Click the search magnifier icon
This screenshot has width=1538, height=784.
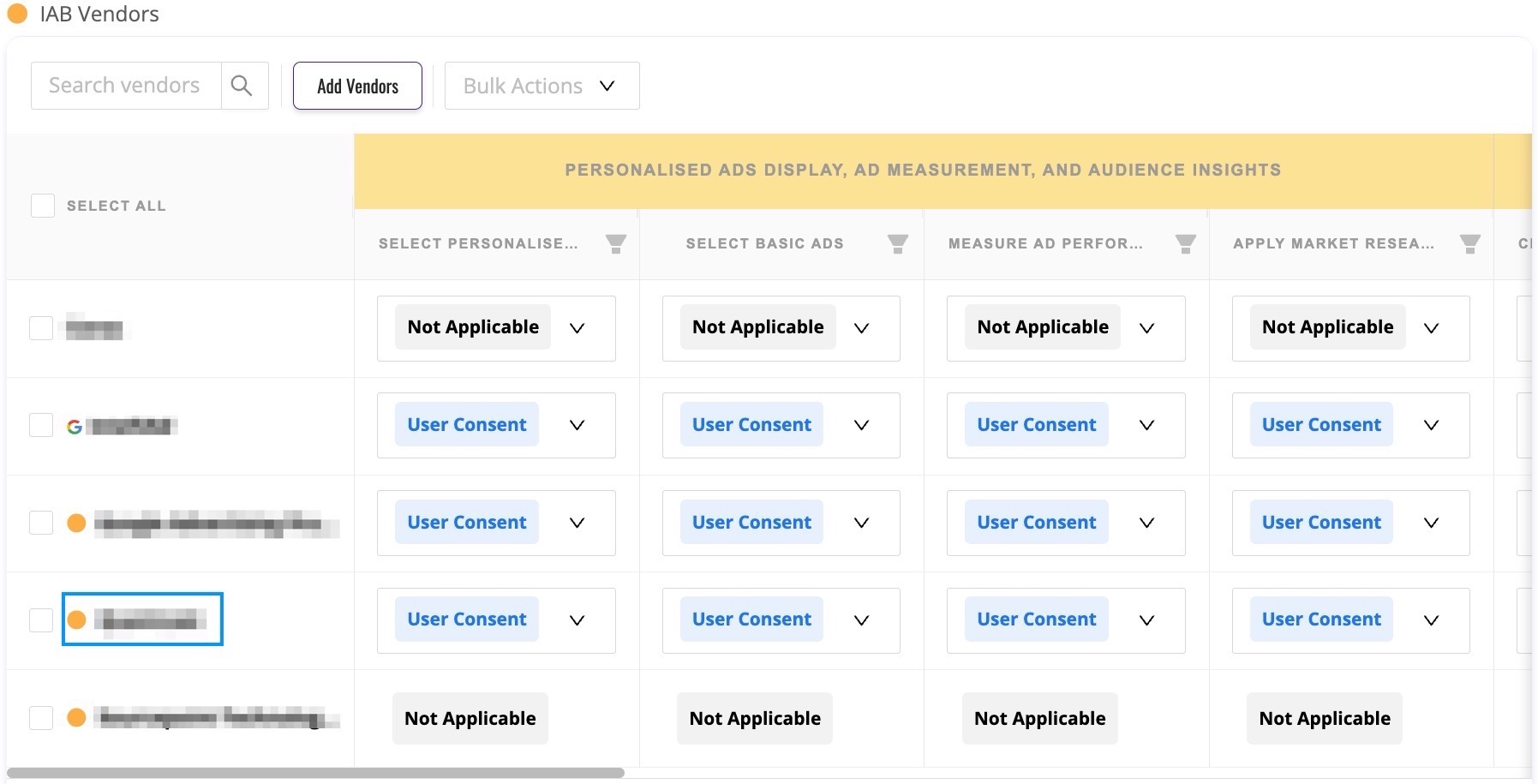[x=242, y=86]
